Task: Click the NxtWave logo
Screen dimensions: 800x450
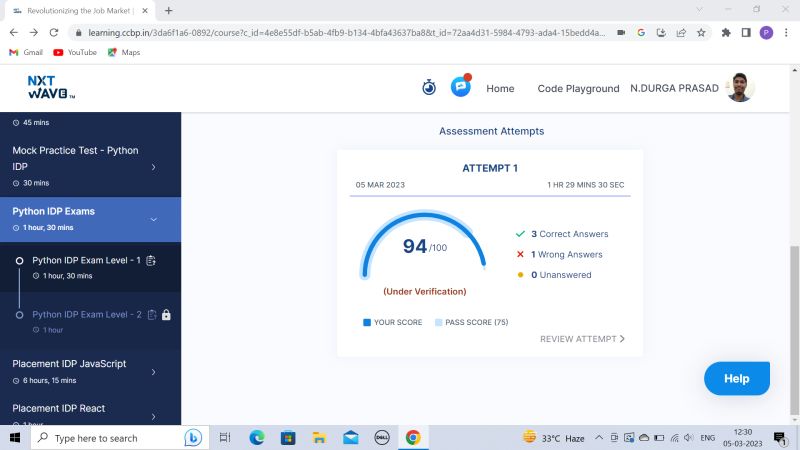Action: click(52, 87)
